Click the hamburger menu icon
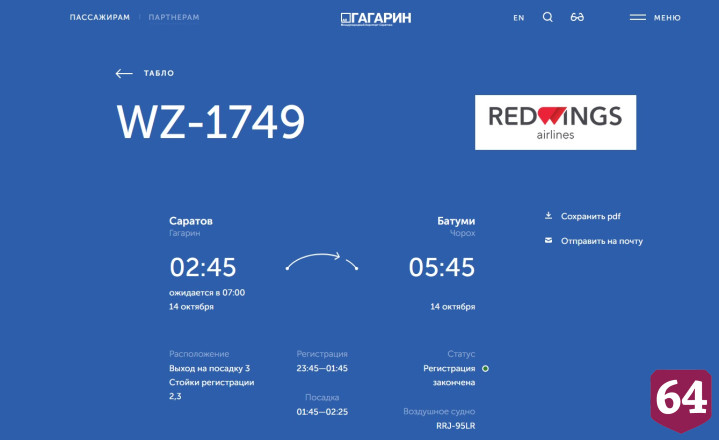The image size is (719, 440). click(637, 17)
